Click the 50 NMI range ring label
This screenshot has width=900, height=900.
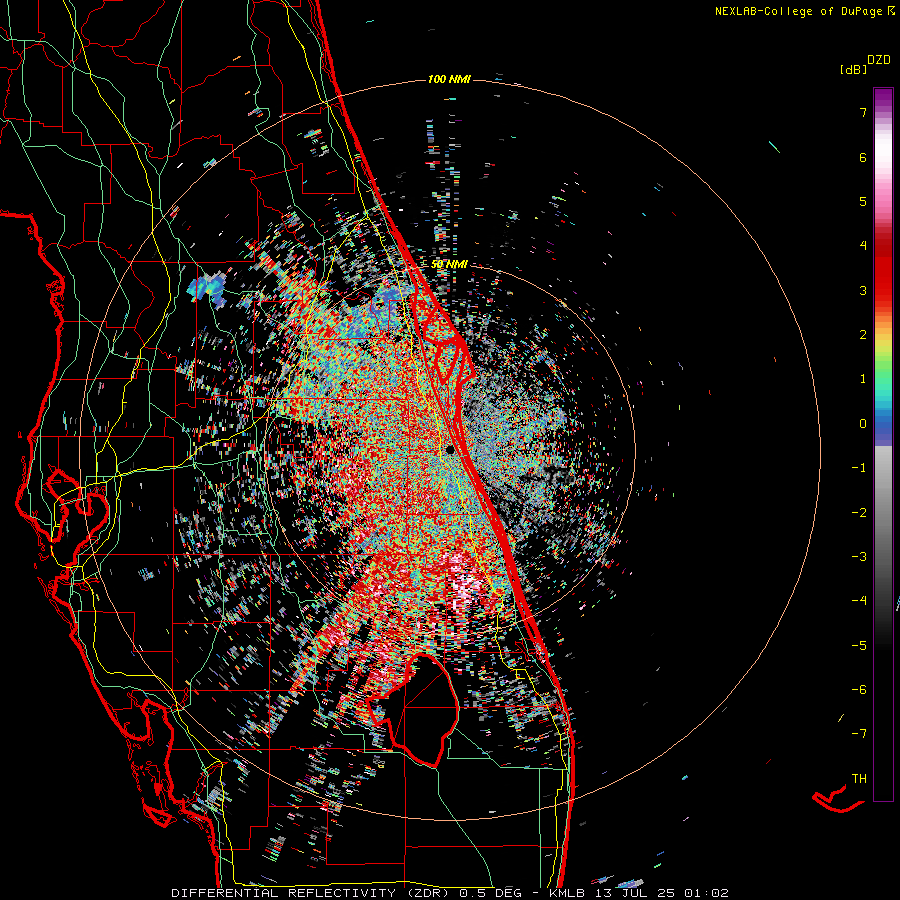tap(449, 264)
